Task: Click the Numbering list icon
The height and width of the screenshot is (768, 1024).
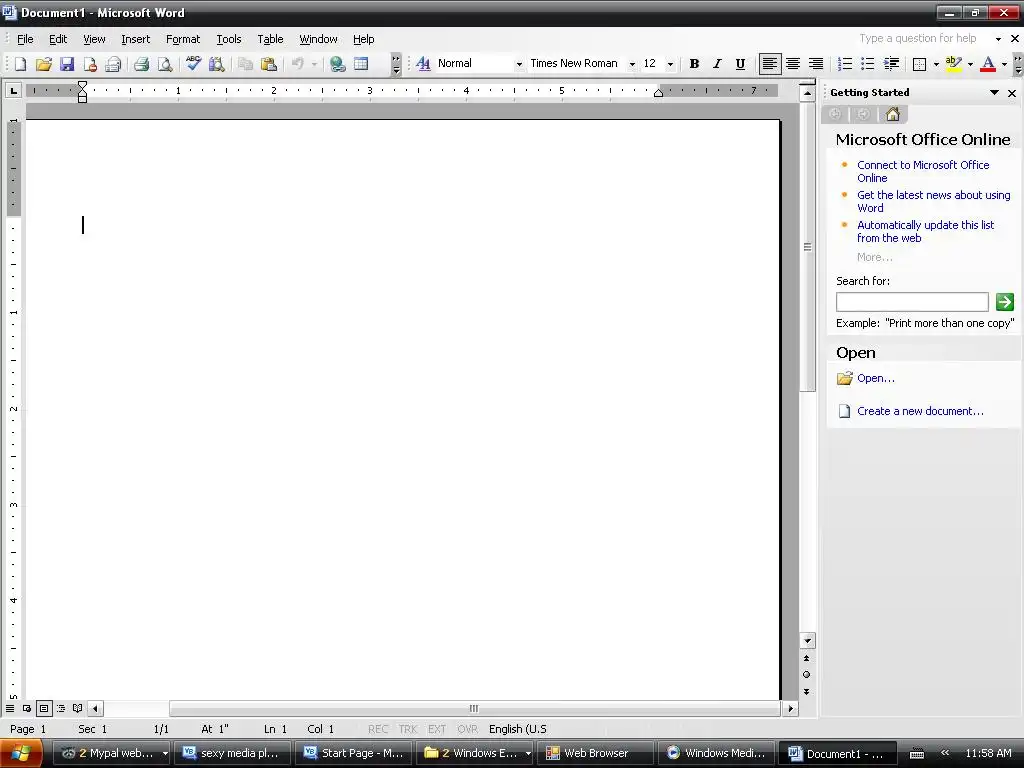Action: click(844, 64)
